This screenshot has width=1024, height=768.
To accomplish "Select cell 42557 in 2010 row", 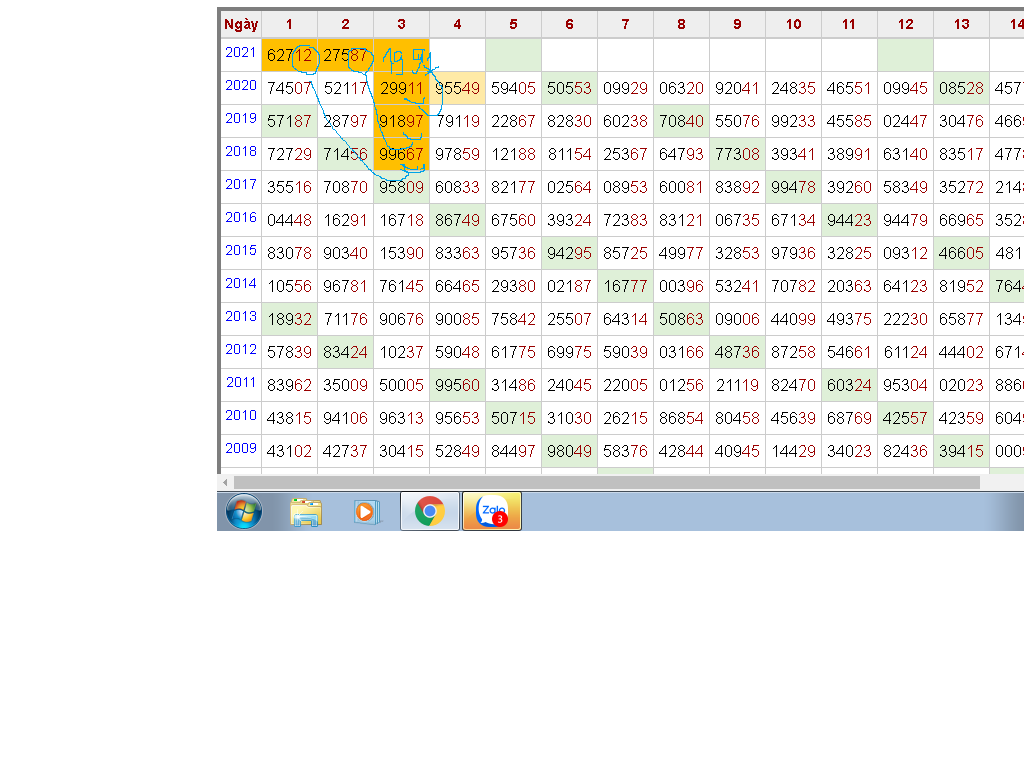I will pos(905,419).
